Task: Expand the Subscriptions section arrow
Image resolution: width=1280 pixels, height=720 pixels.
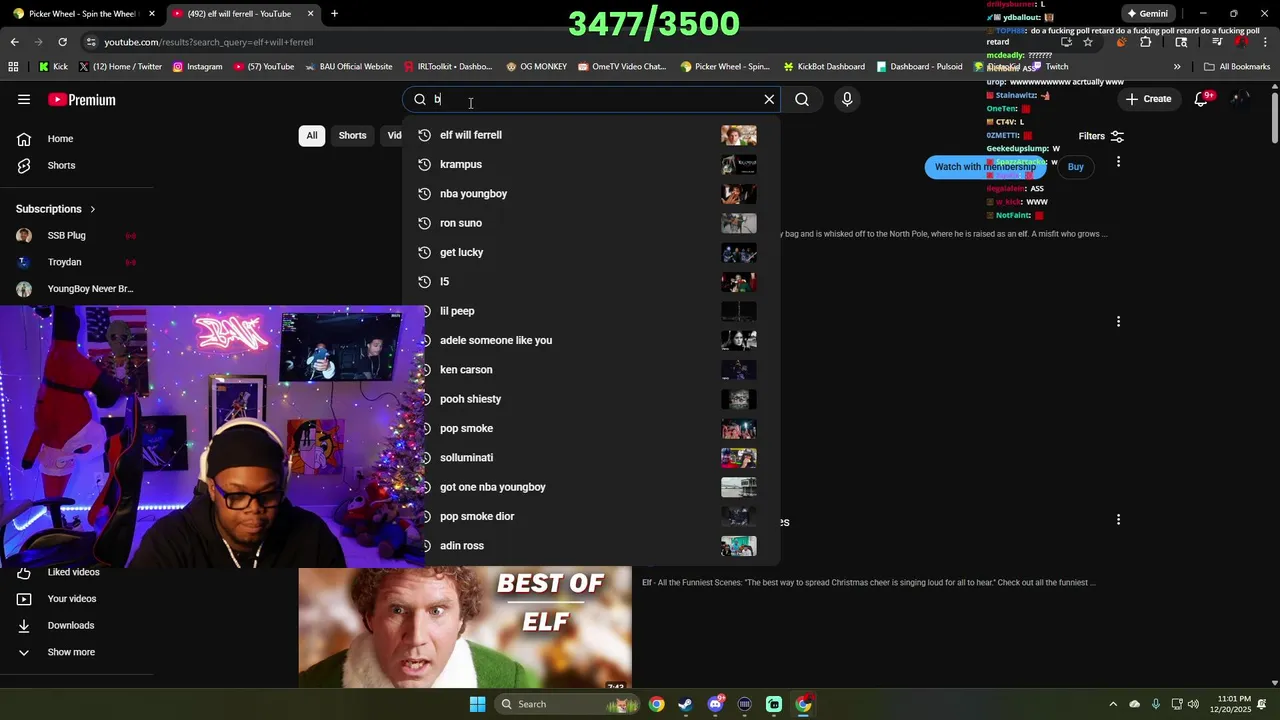Action: pos(93,209)
